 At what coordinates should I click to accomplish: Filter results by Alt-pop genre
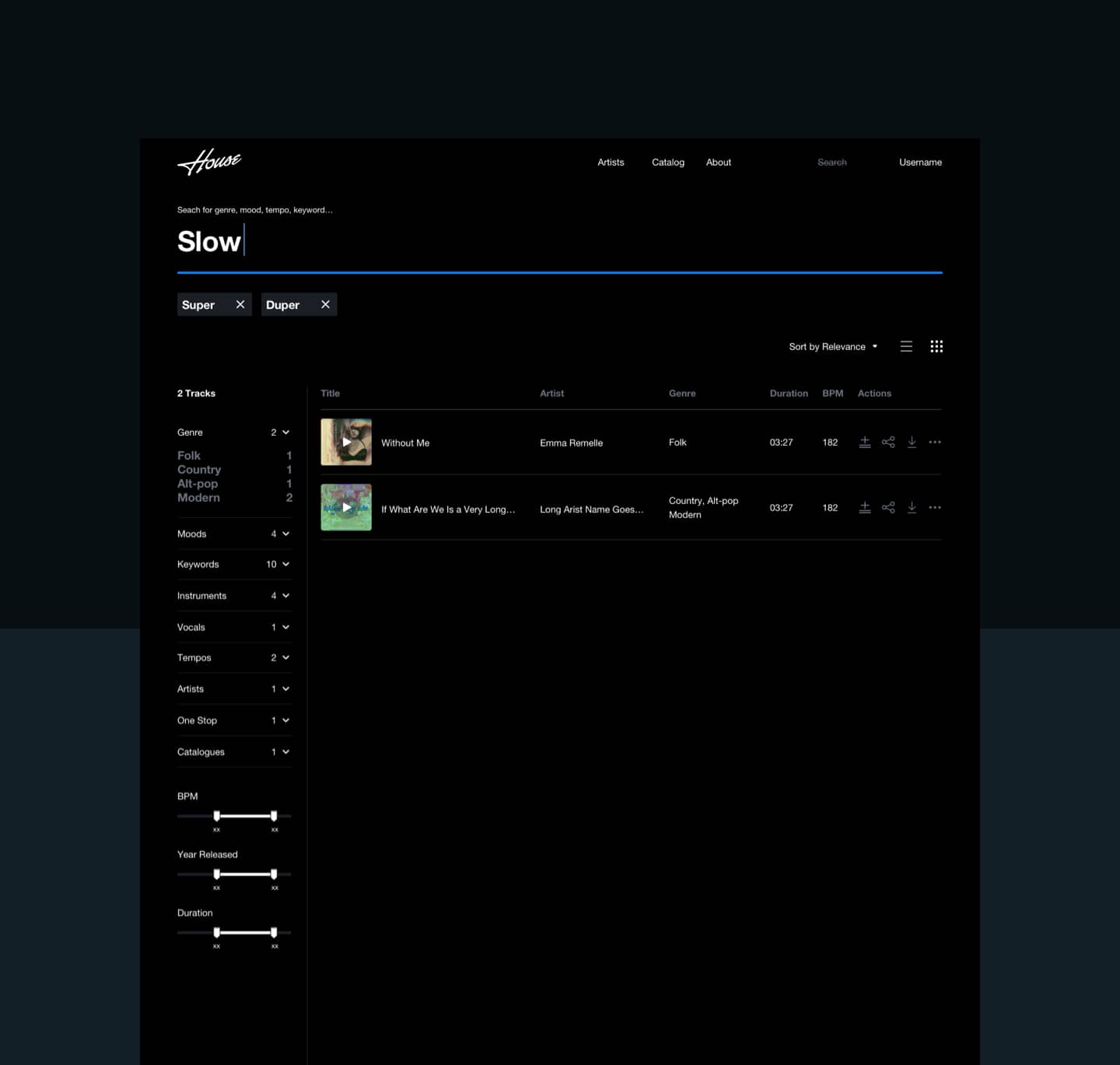[198, 483]
